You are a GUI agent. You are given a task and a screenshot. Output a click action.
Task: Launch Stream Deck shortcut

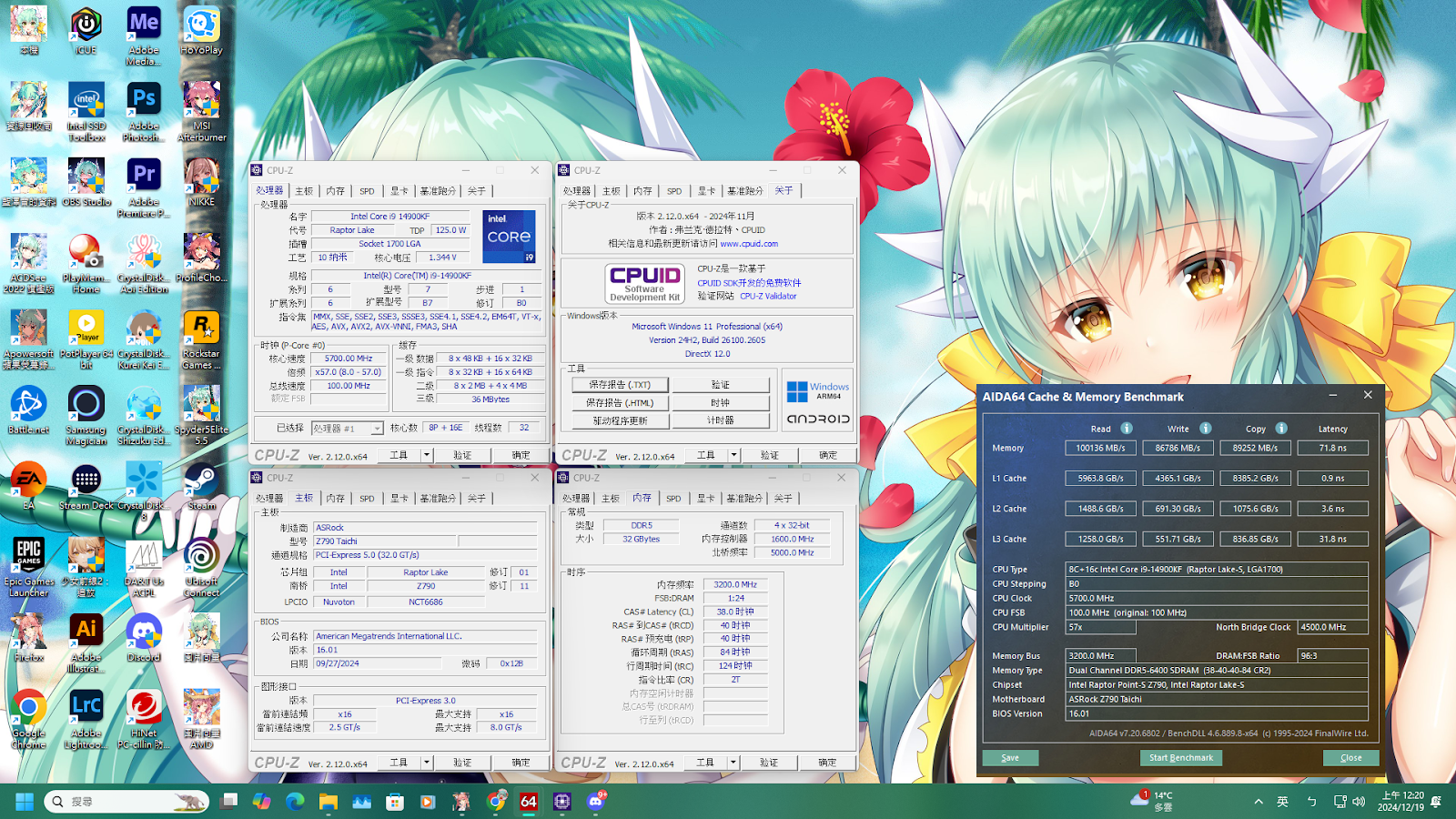86,486
